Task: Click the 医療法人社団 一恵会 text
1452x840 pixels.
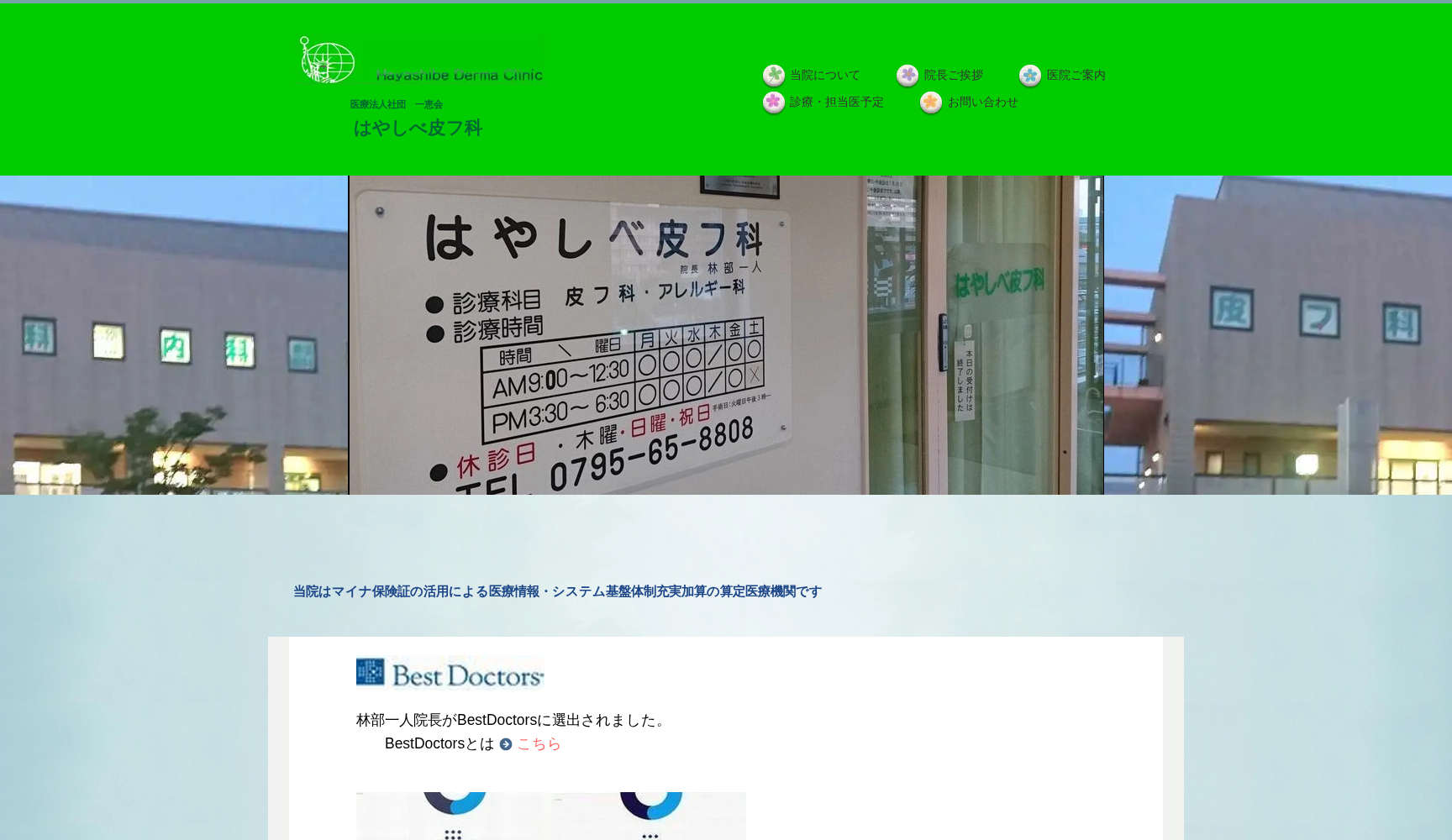Action: pos(397,104)
